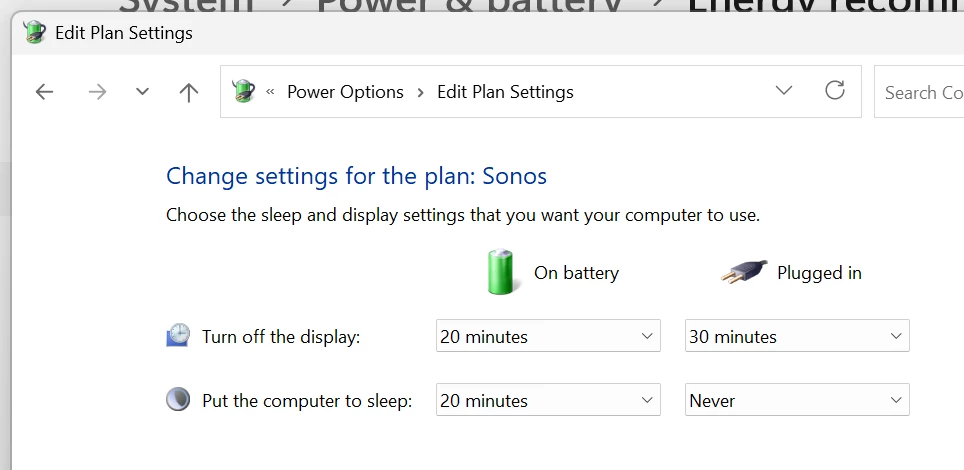Click the Turn off the display monitor icon
The height and width of the screenshot is (470, 964).
coord(177,336)
